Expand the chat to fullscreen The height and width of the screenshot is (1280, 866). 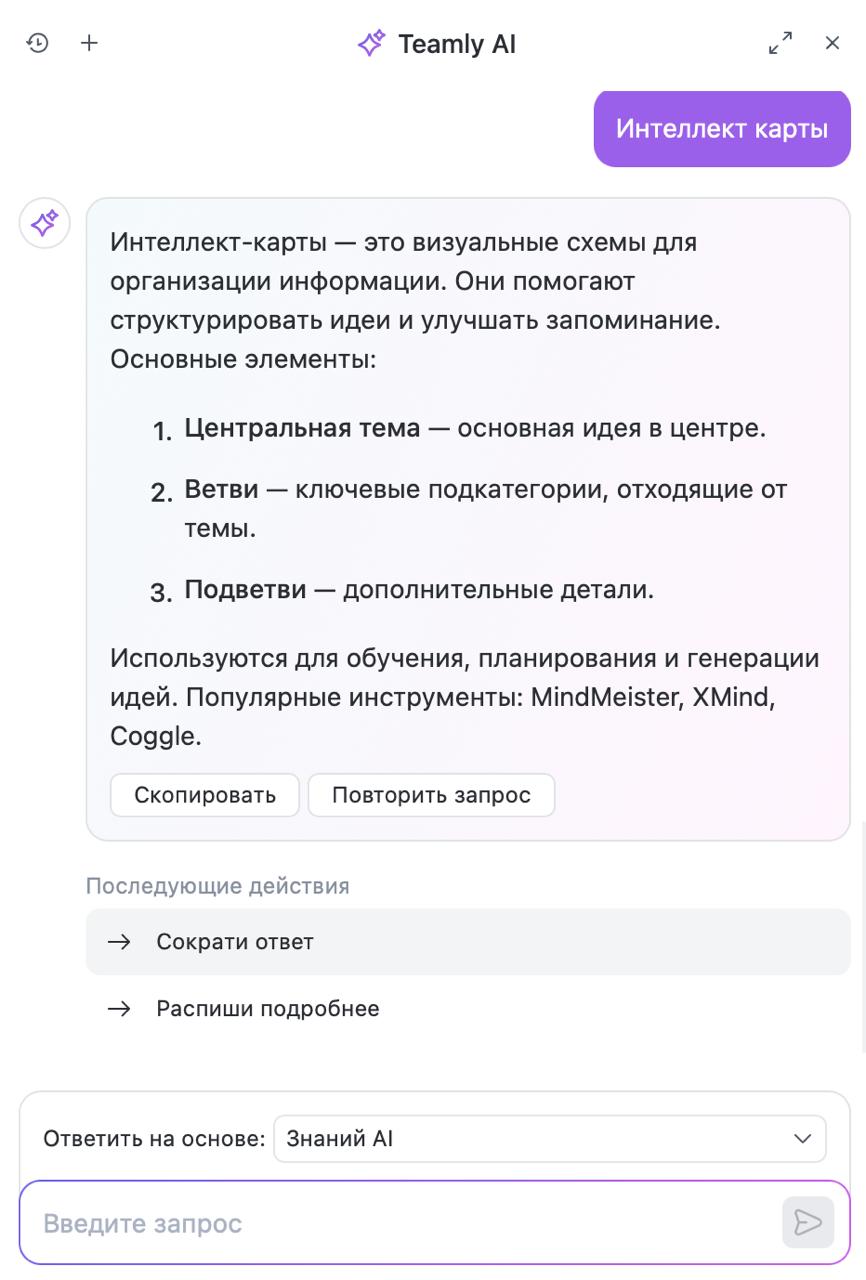[780, 42]
